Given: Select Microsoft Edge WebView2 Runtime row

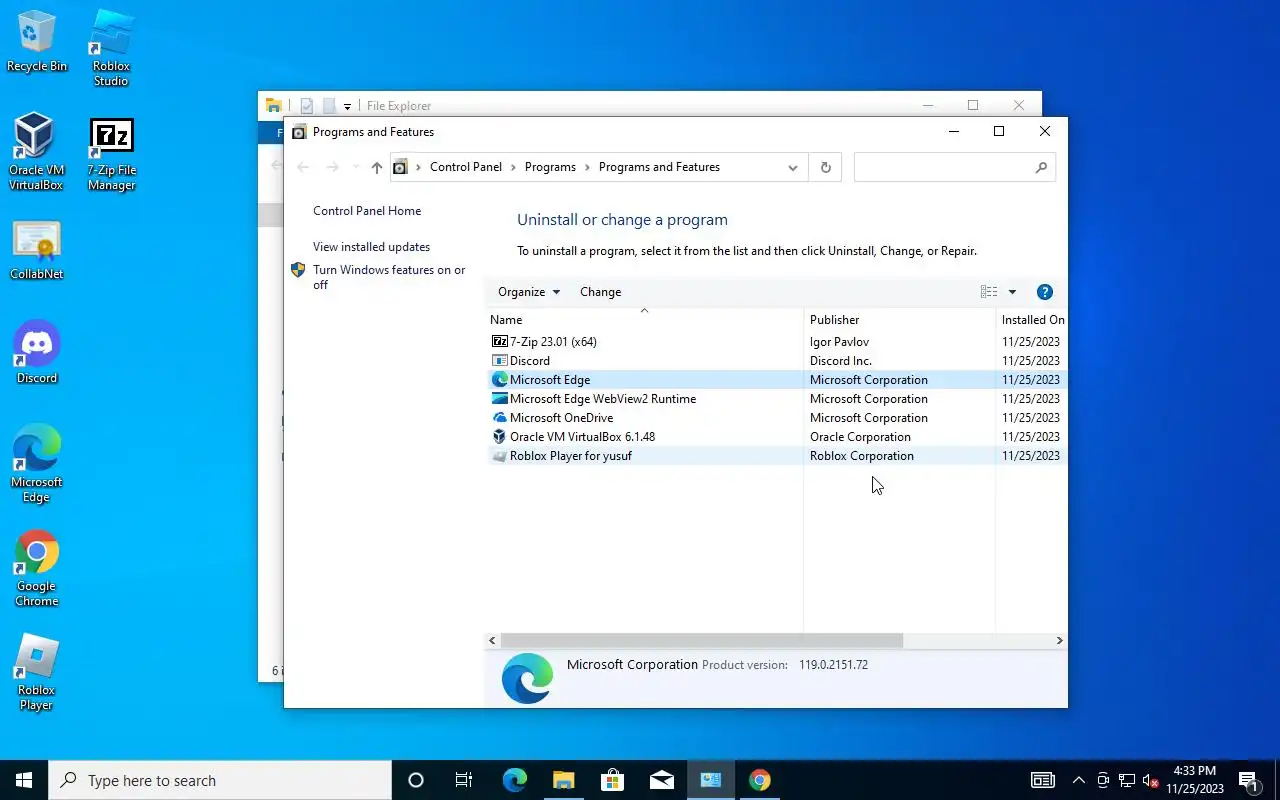Looking at the screenshot, I should 776,399.
